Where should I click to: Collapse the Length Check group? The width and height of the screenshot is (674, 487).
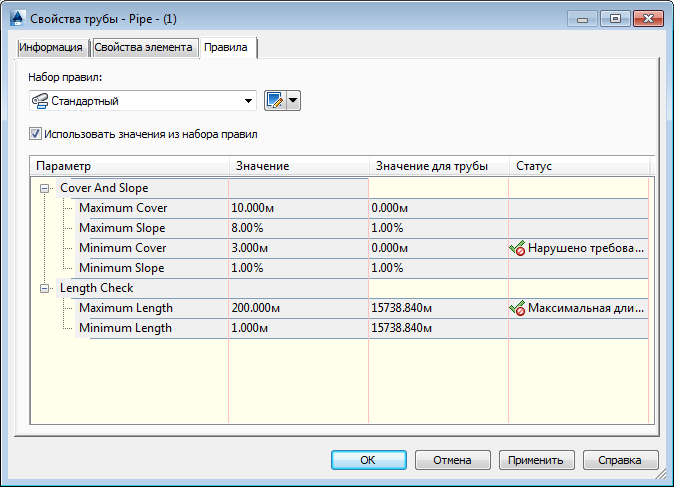(44, 288)
